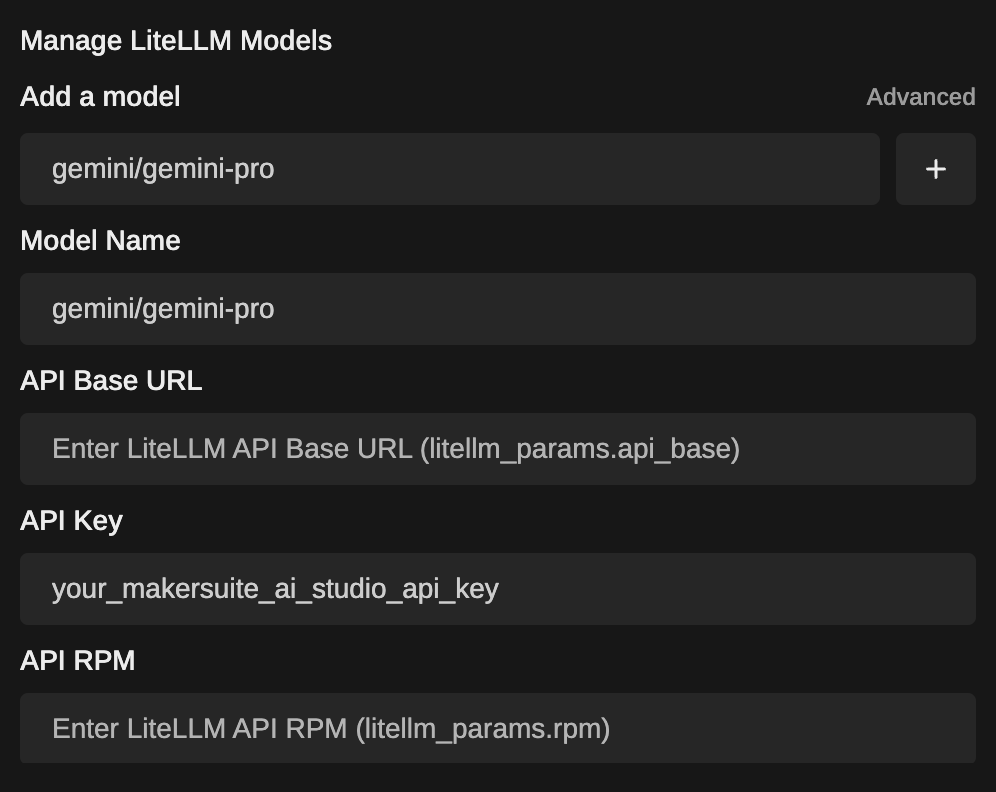
Task: Toggle the Advanced settings view
Action: (920, 97)
